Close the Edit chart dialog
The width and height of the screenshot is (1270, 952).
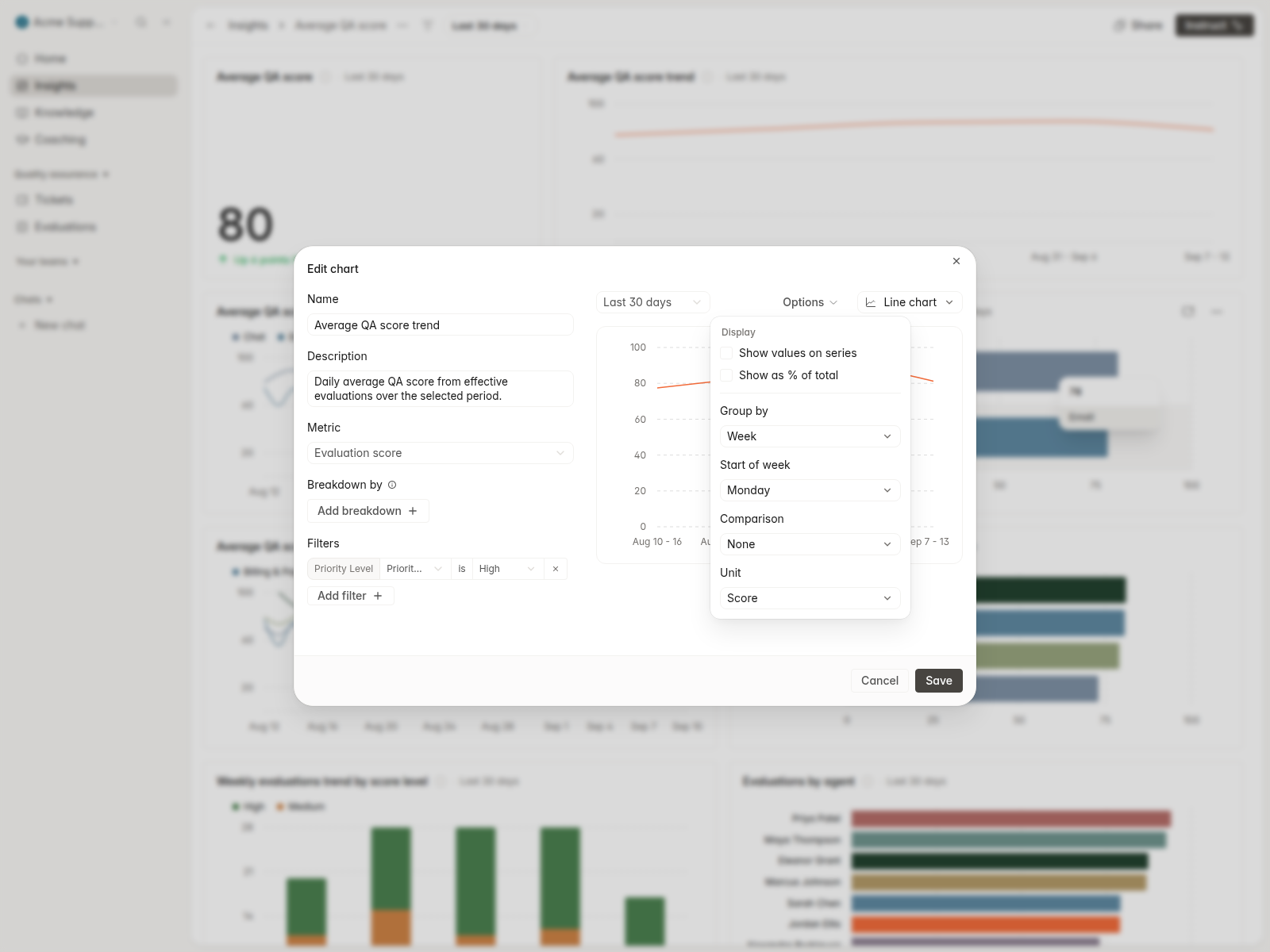tap(956, 261)
